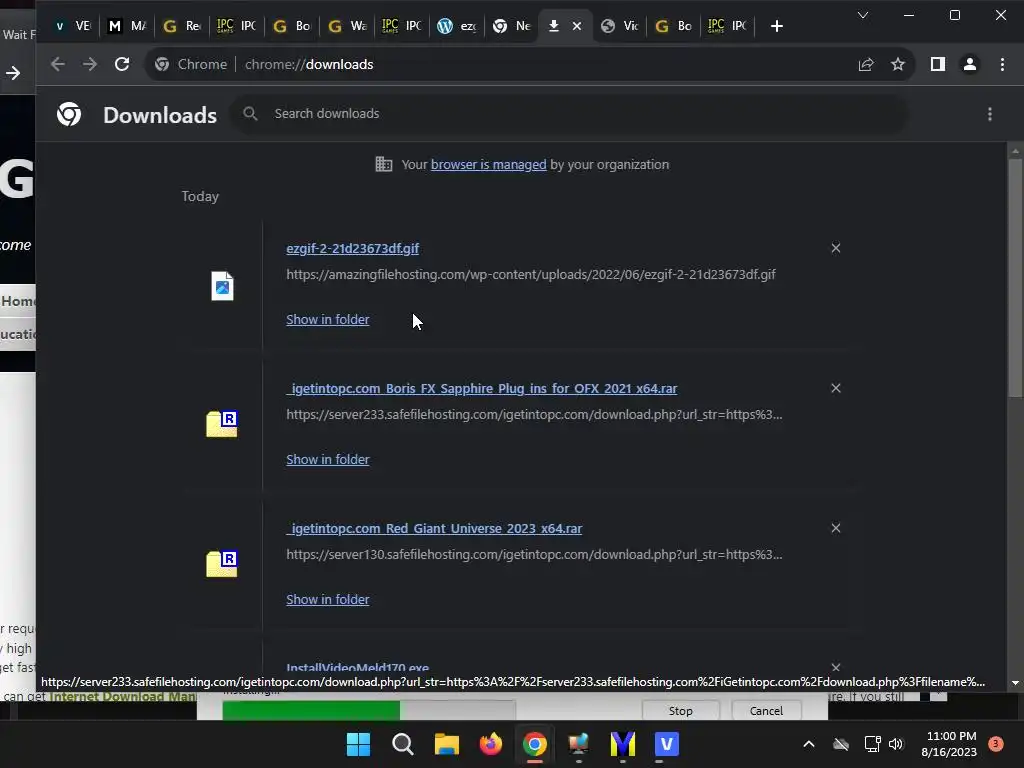
Task: Click the arrow button in the background window
Action: pos(13,73)
